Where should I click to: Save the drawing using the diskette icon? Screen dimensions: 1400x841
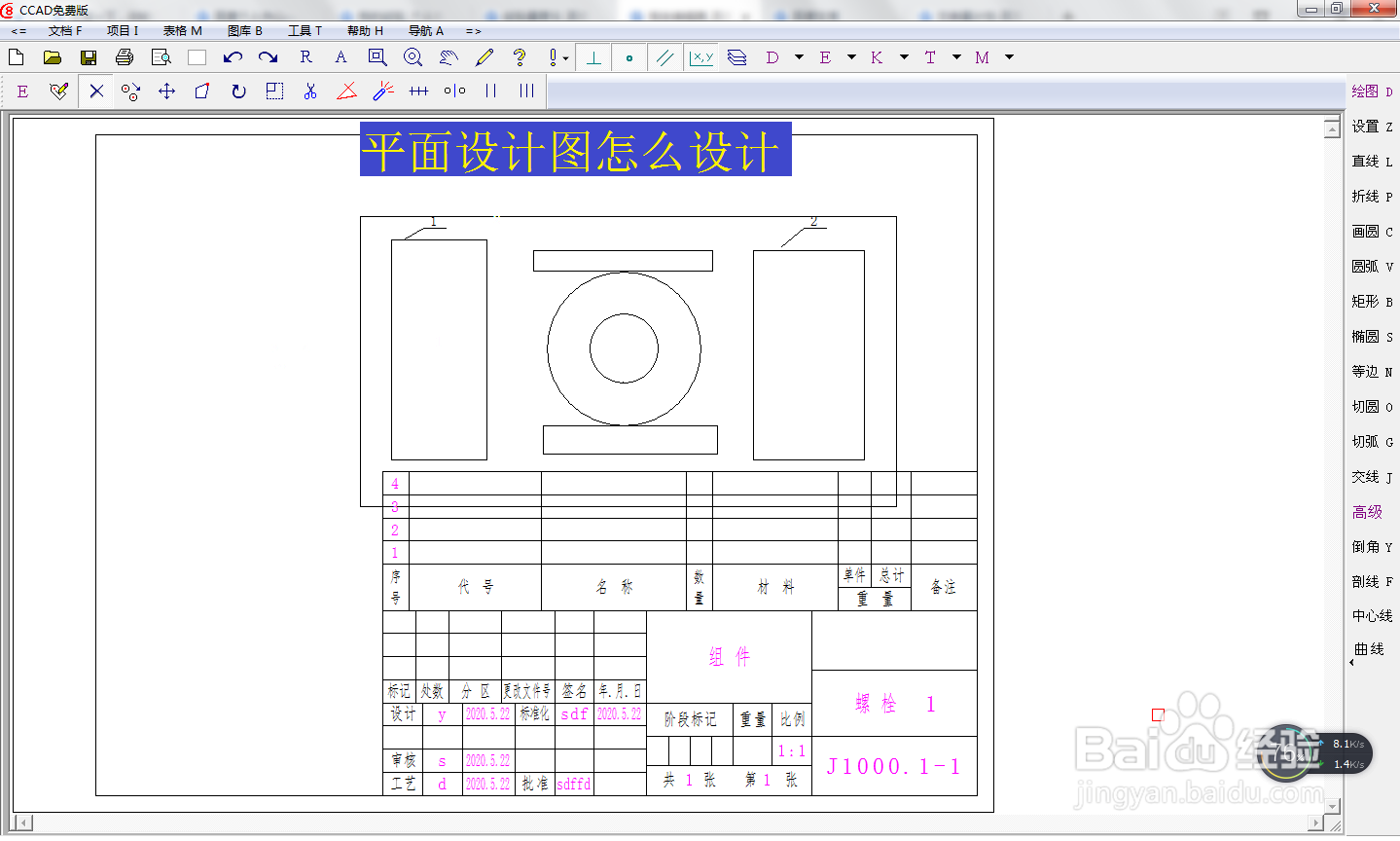[88, 56]
